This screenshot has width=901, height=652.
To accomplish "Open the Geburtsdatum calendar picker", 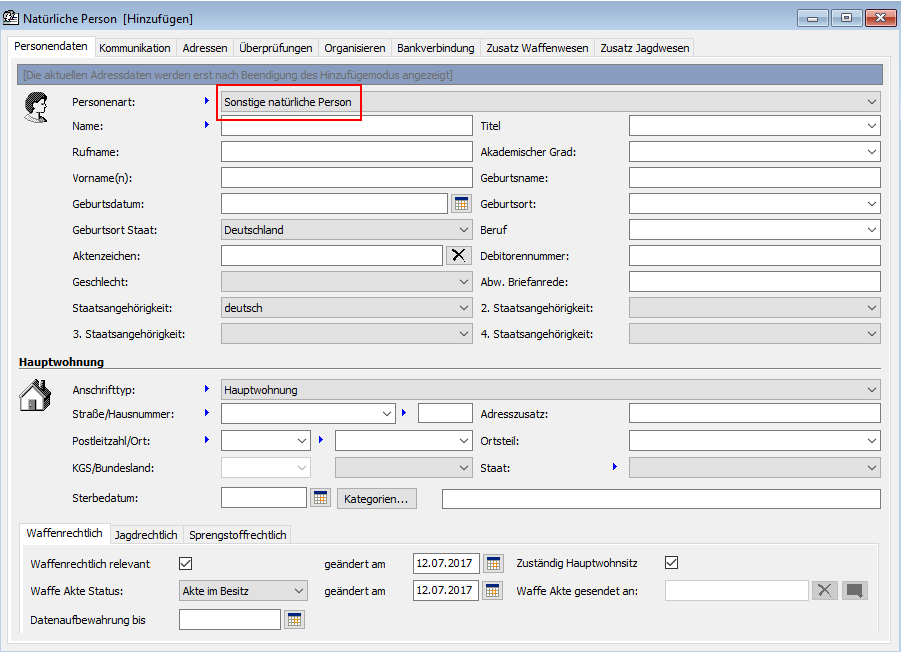I will (460, 204).
